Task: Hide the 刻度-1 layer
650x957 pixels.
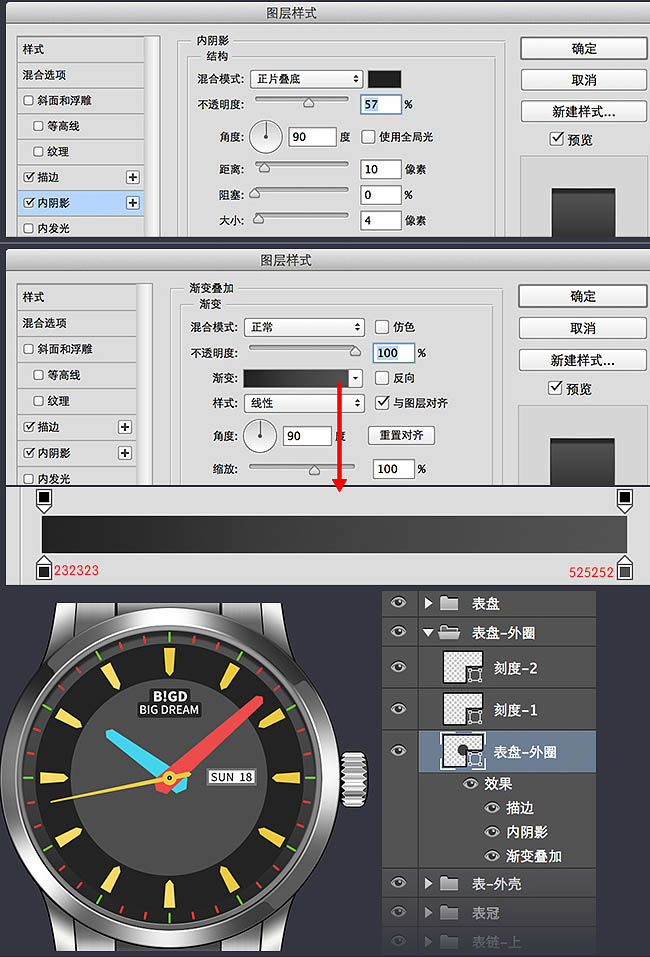Action: (399, 708)
